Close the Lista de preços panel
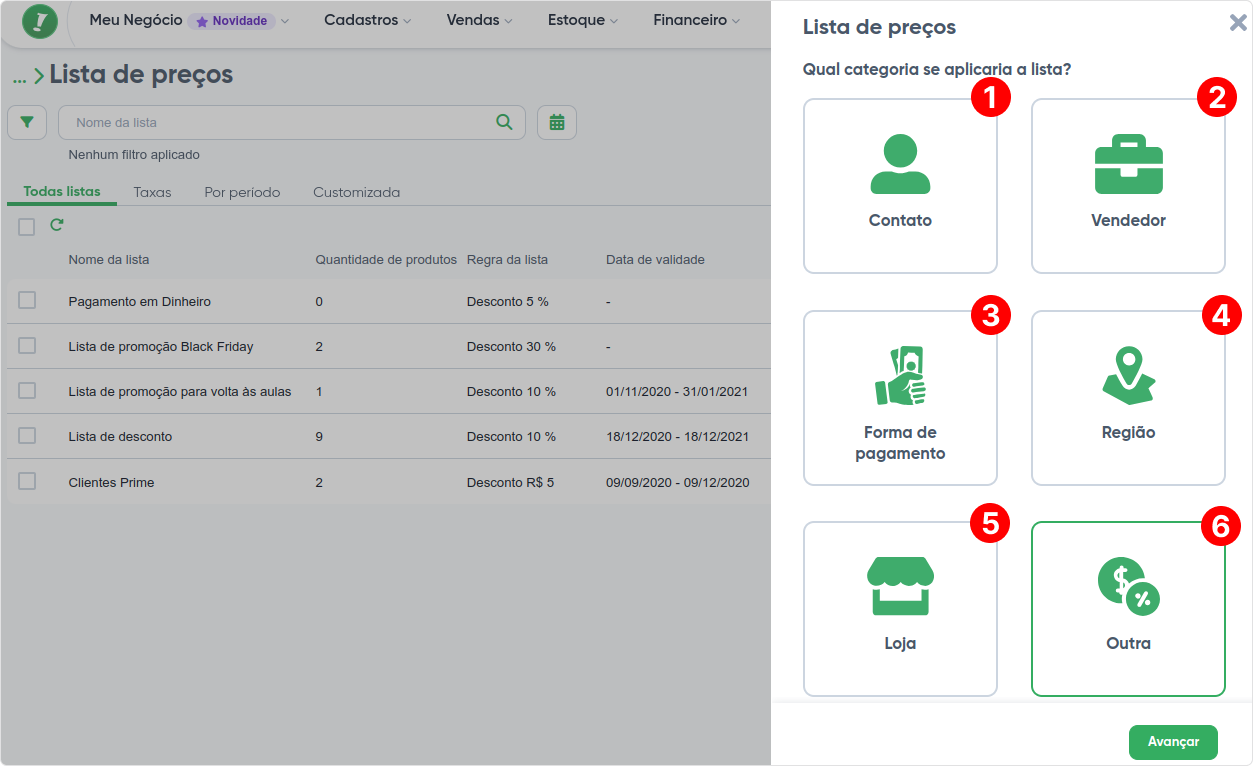 1238,23
